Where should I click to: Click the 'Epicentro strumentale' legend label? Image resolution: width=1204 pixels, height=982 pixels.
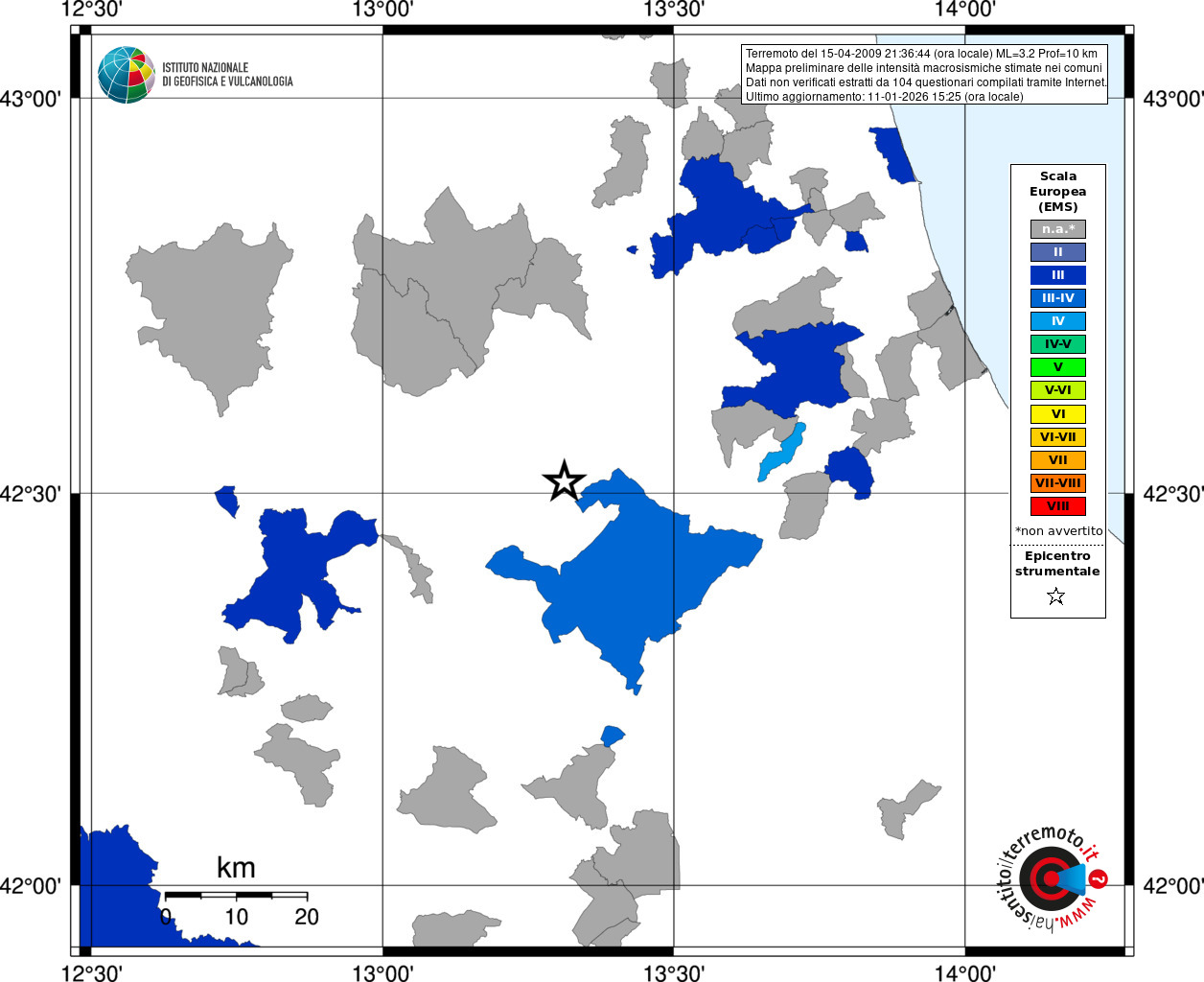coord(1057,563)
